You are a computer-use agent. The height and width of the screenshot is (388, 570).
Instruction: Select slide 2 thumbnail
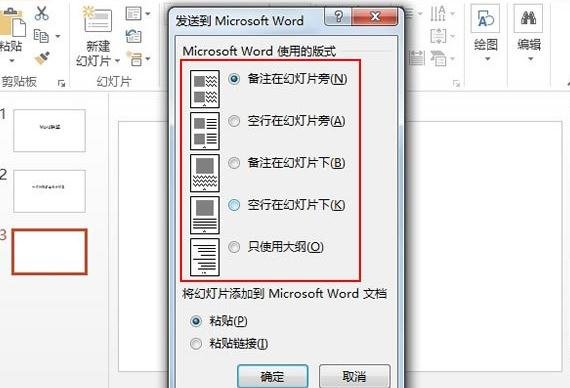coord(49,191)
